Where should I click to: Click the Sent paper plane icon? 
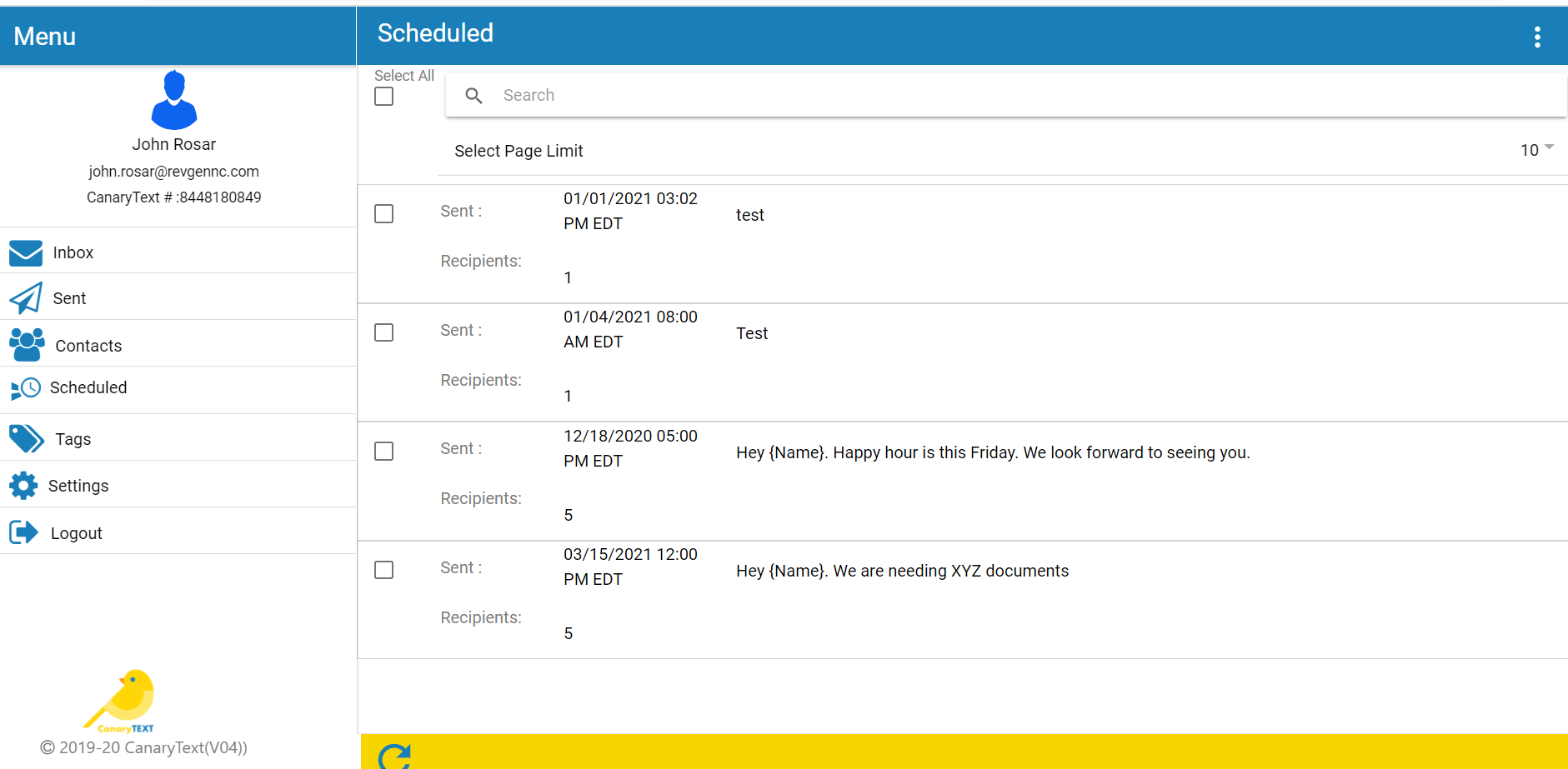click(x=26, y=298)
